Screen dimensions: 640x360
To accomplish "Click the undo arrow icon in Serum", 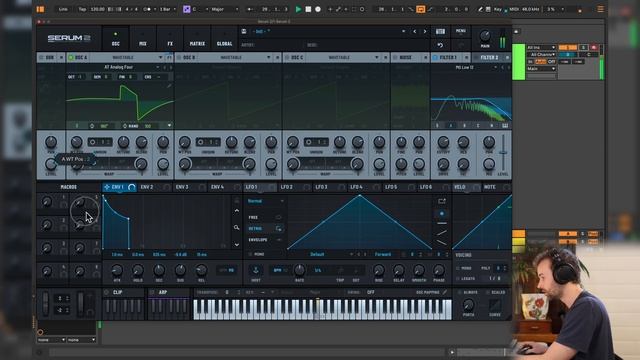I will (440, 45).
